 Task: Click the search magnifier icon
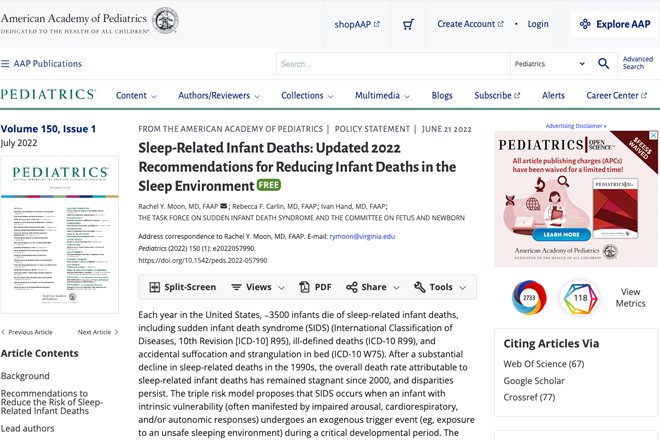(x=604, y=64)
